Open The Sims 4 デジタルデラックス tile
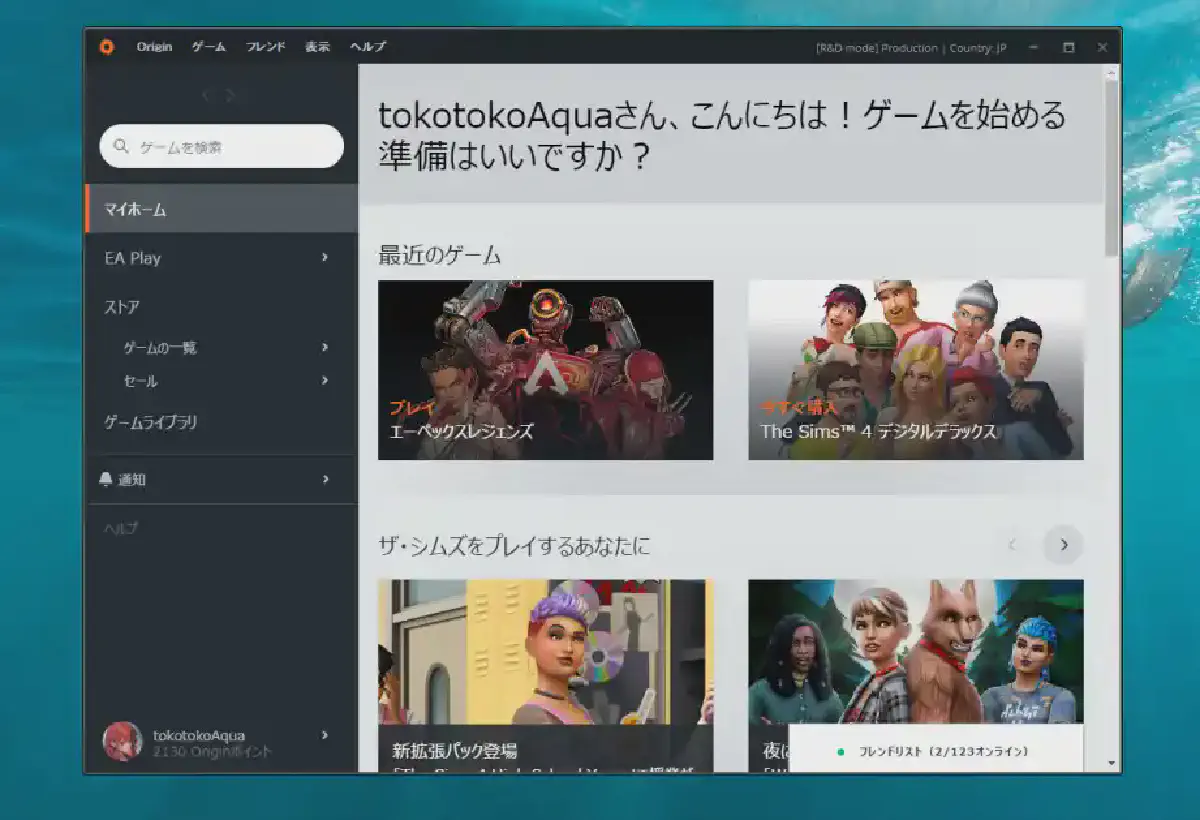The height and width of the screenshot is (820, 1200). [x=915, y=370]
